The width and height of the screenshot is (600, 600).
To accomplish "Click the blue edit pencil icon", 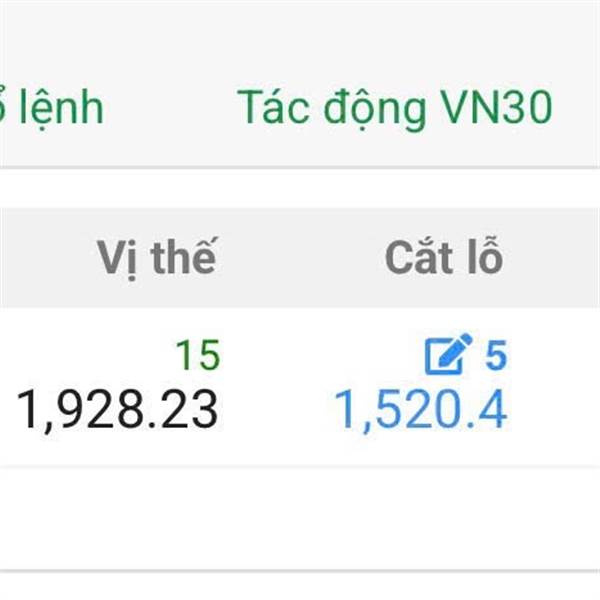I will [448, 354].
